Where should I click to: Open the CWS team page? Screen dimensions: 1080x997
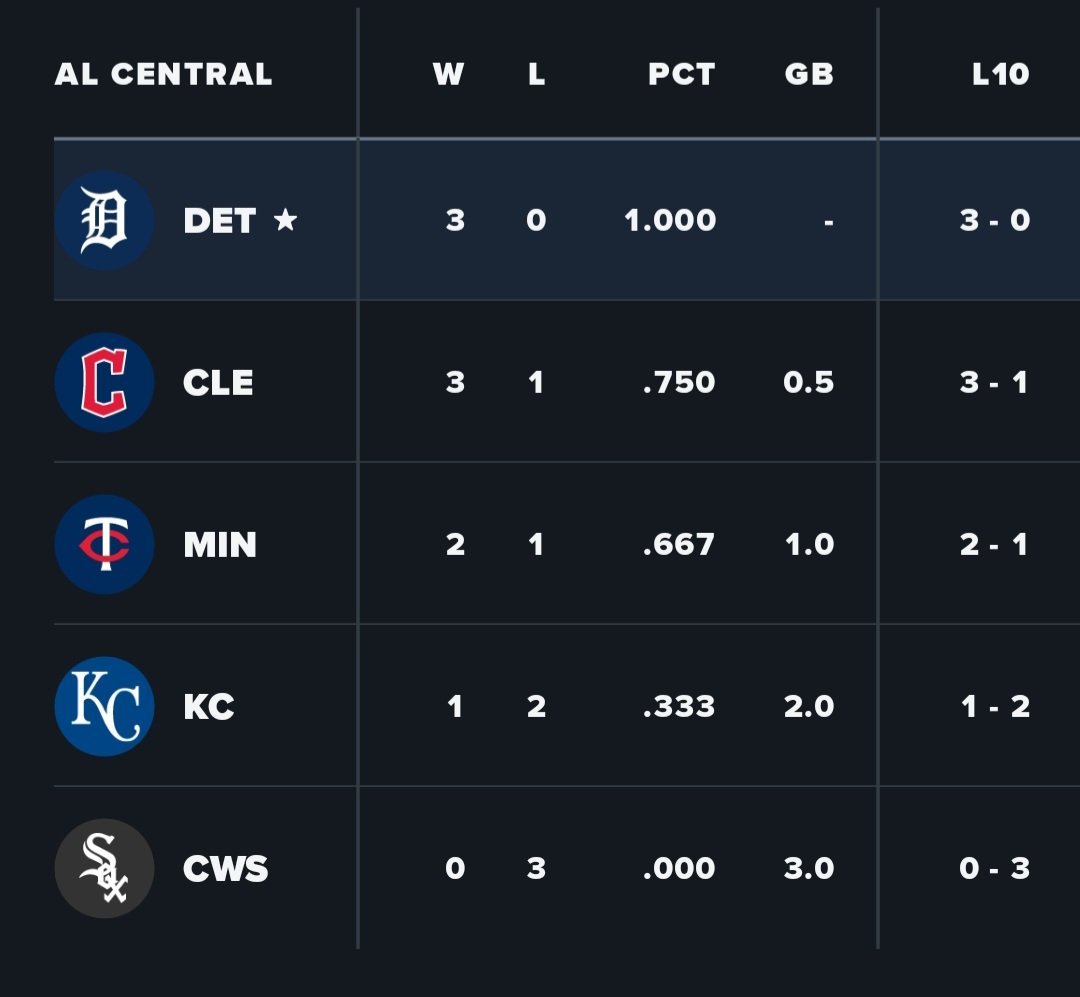point(226,869)
